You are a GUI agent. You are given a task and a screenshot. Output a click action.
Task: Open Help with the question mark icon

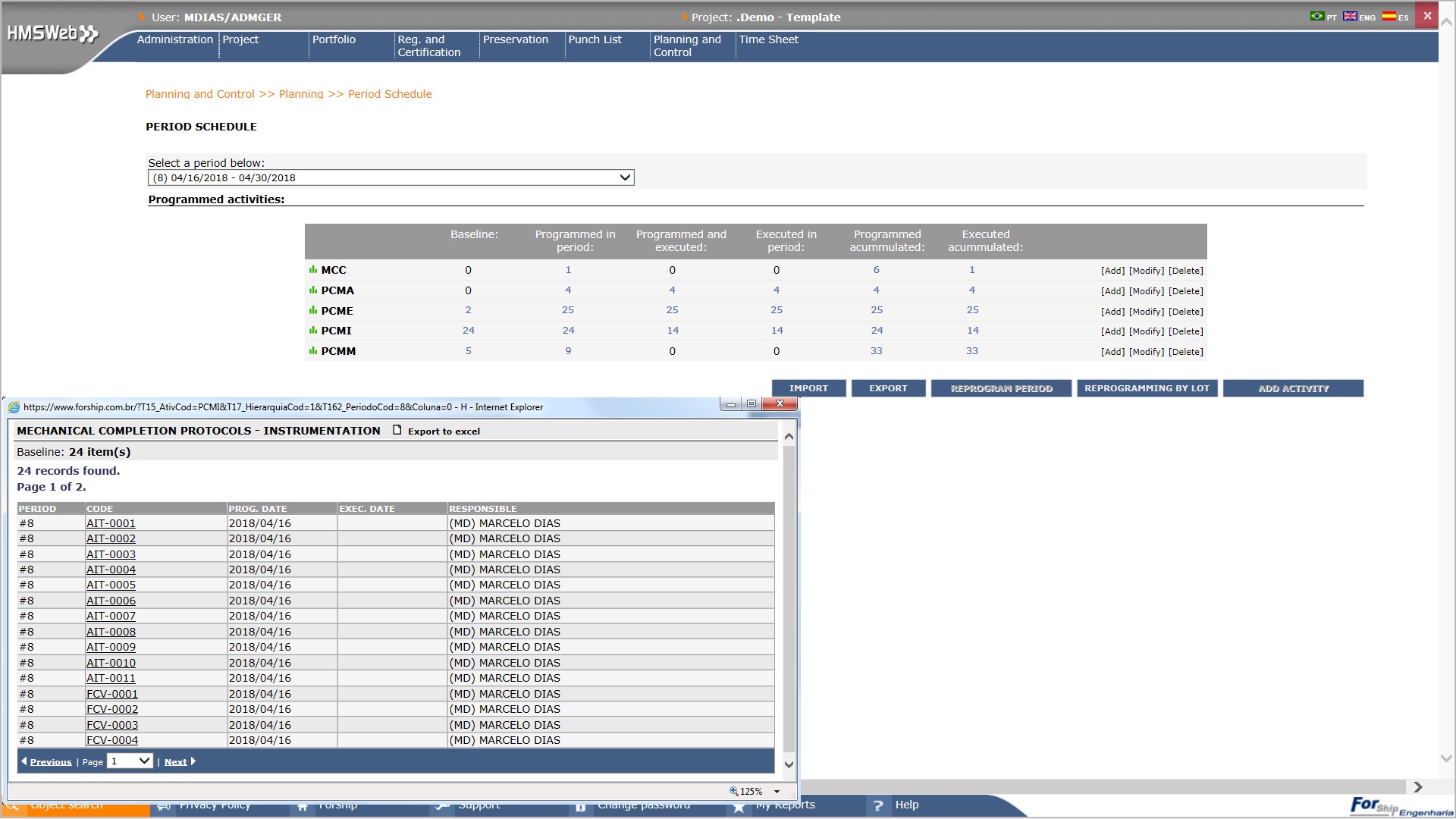point(878,805)
